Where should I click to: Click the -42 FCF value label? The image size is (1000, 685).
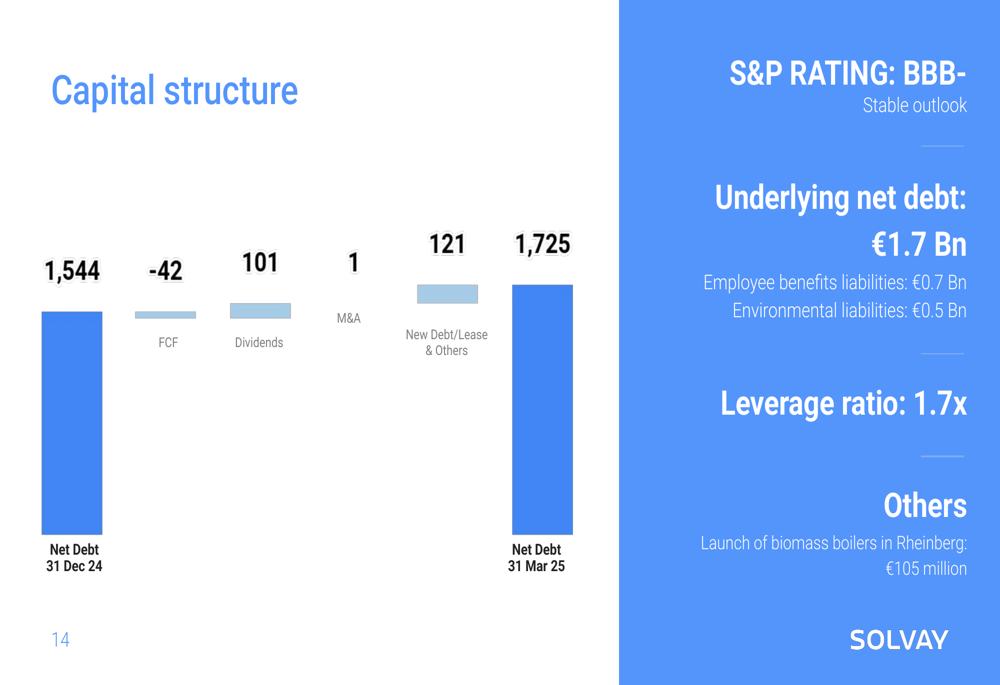pos(165,271)
